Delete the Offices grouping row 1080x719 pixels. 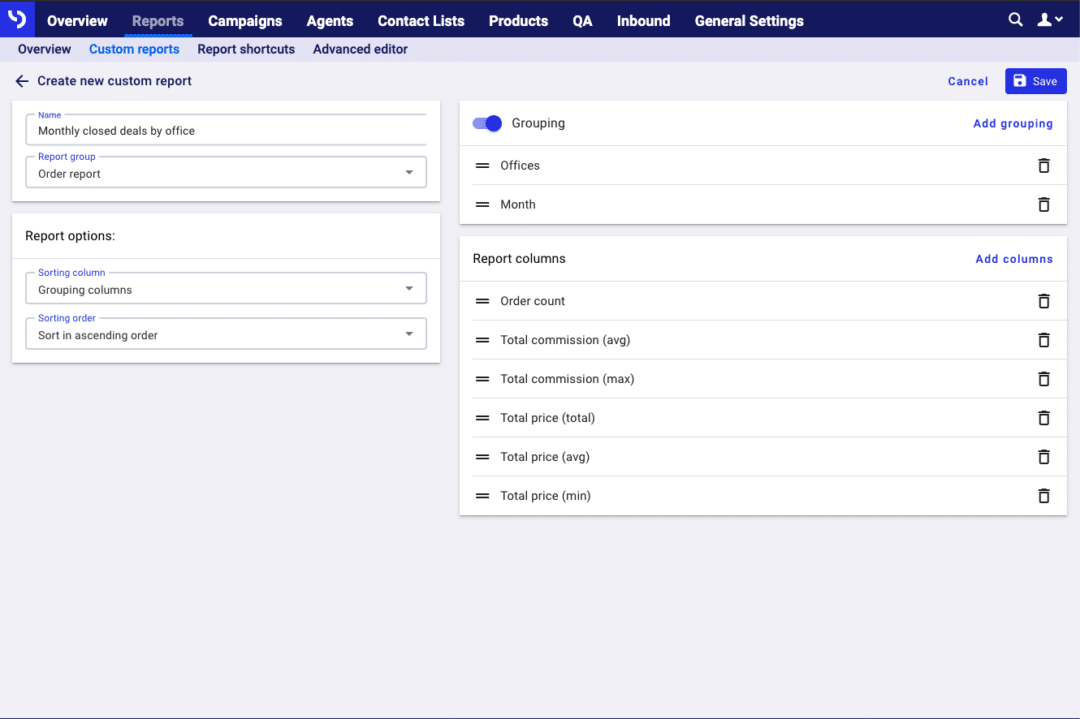tap(1043, 165)
